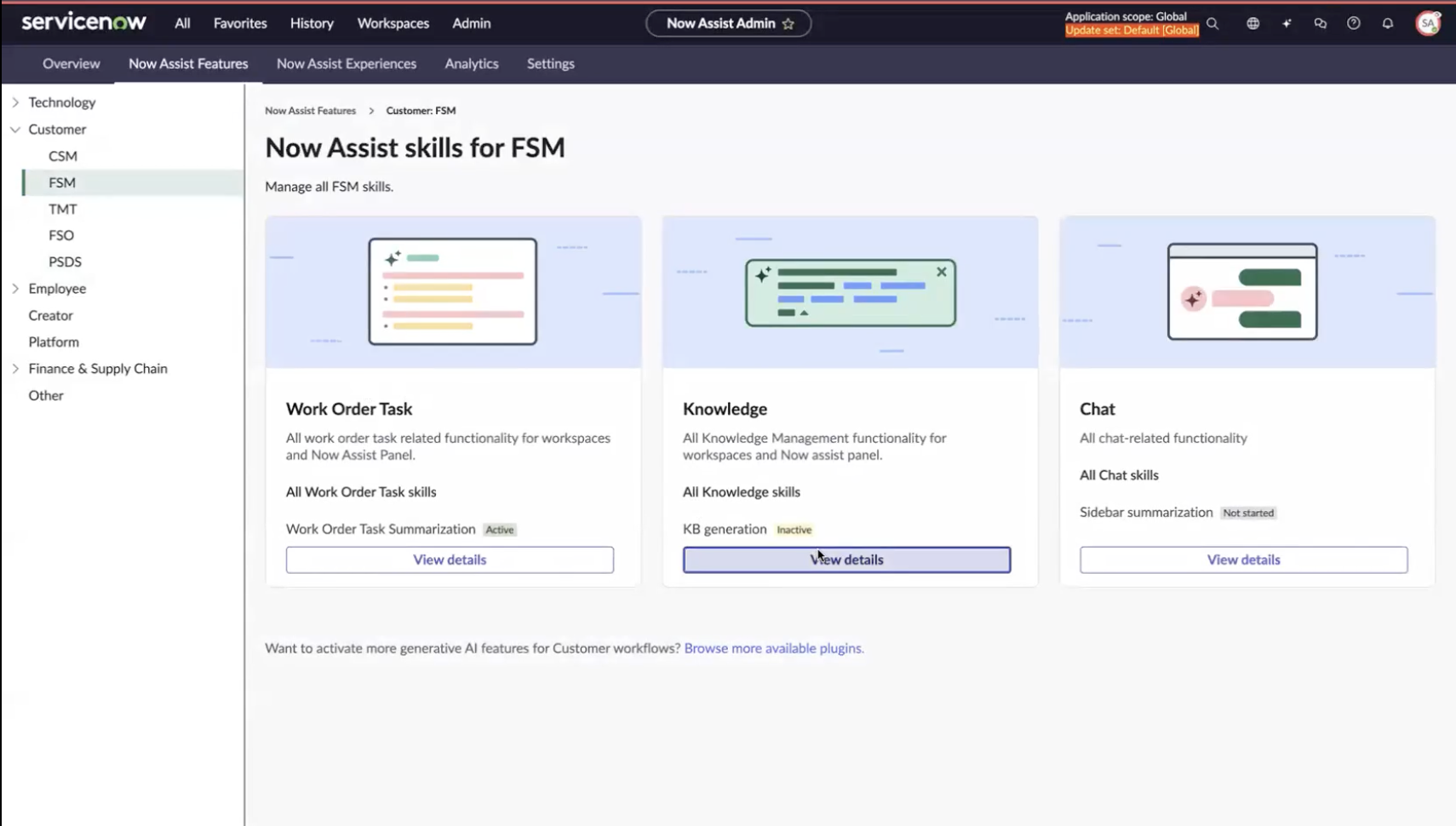Expand the Finance & Supply Chain node
The image size is (1456, 826).
pyautogui.click(x=15, y=369)
